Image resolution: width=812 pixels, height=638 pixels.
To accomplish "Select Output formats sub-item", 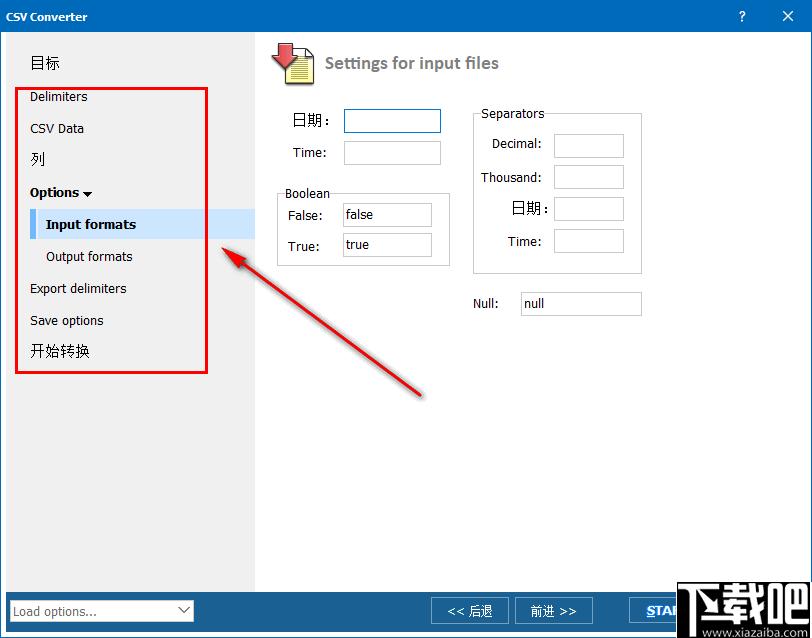I will point(89,256).
